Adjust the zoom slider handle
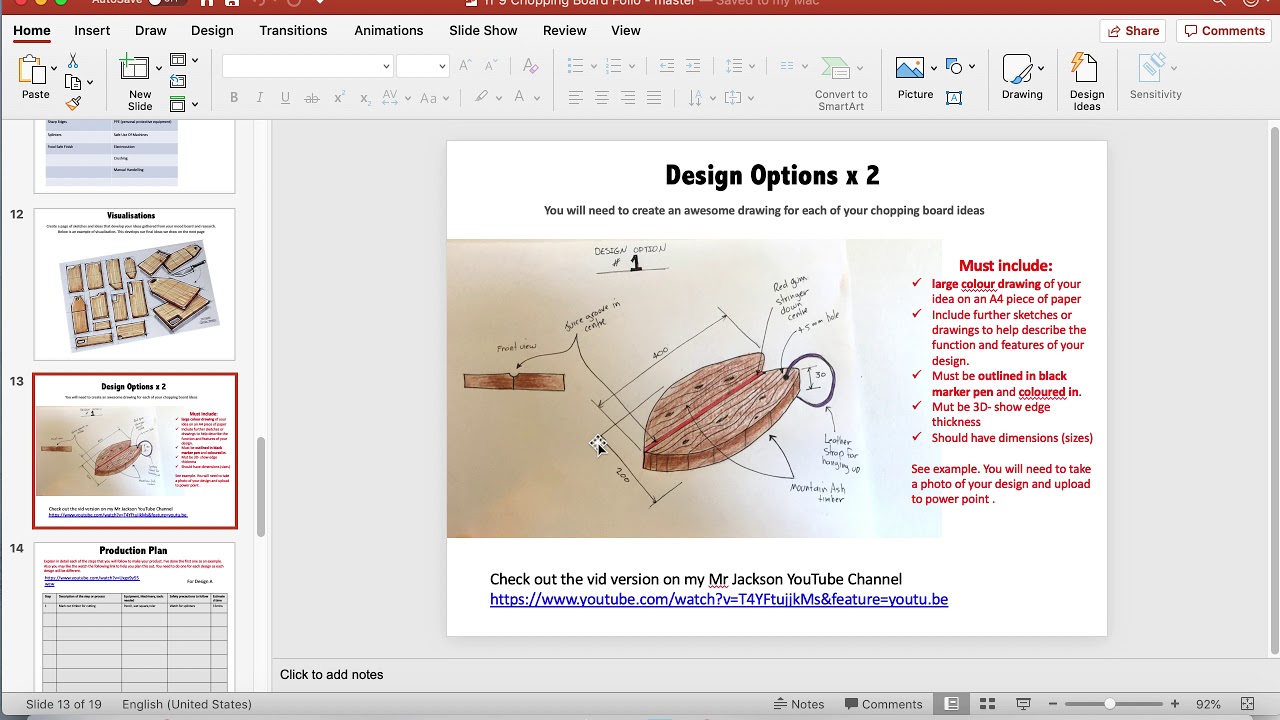Image resolution: width=1280 pixels, height=720 pixels. click(x=1110, y=704)
